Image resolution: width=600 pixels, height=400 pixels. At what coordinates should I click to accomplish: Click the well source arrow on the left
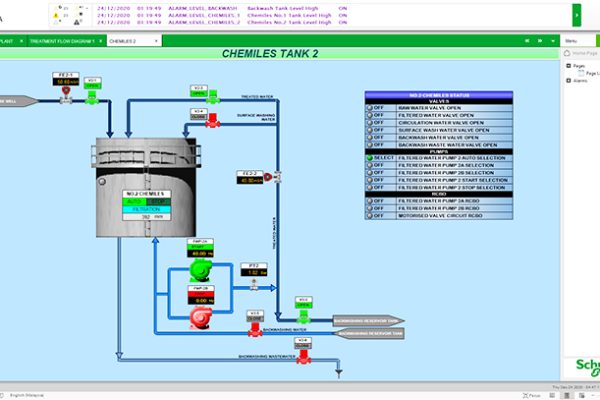[18, 101]
